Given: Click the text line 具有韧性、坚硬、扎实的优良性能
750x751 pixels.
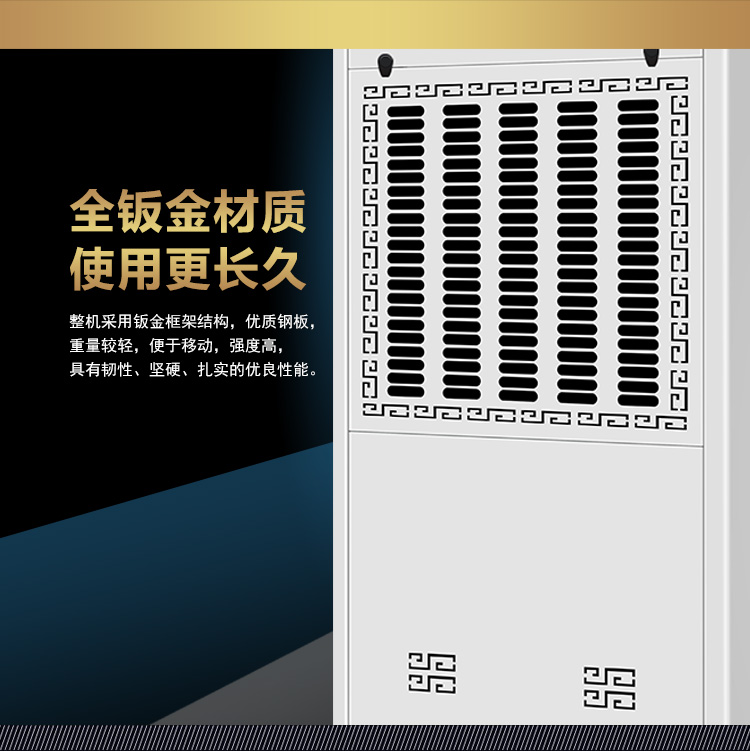Looking at the screenshot, I should (x=195, y=370).
